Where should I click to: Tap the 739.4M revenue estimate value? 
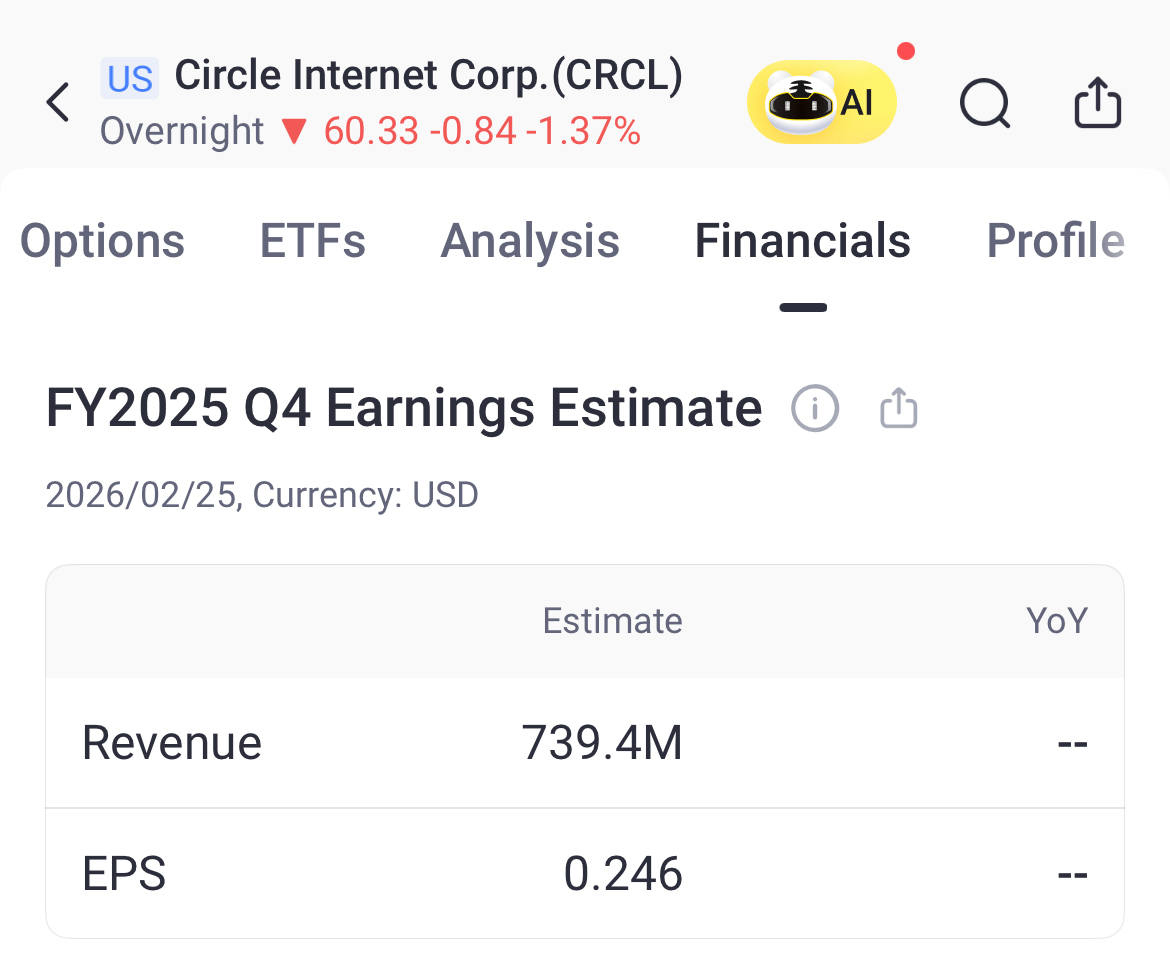602,743
